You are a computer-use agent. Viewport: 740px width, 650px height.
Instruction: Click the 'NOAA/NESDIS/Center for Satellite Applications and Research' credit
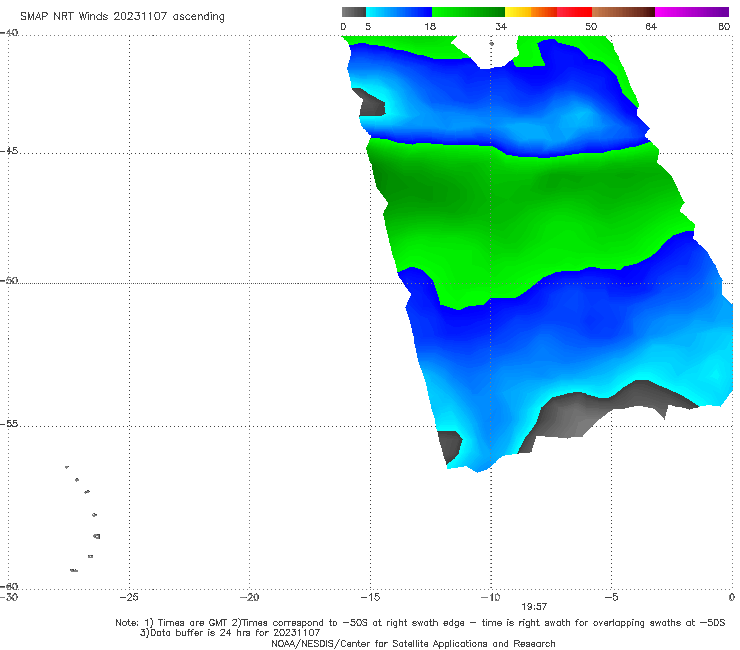point(413,643)
